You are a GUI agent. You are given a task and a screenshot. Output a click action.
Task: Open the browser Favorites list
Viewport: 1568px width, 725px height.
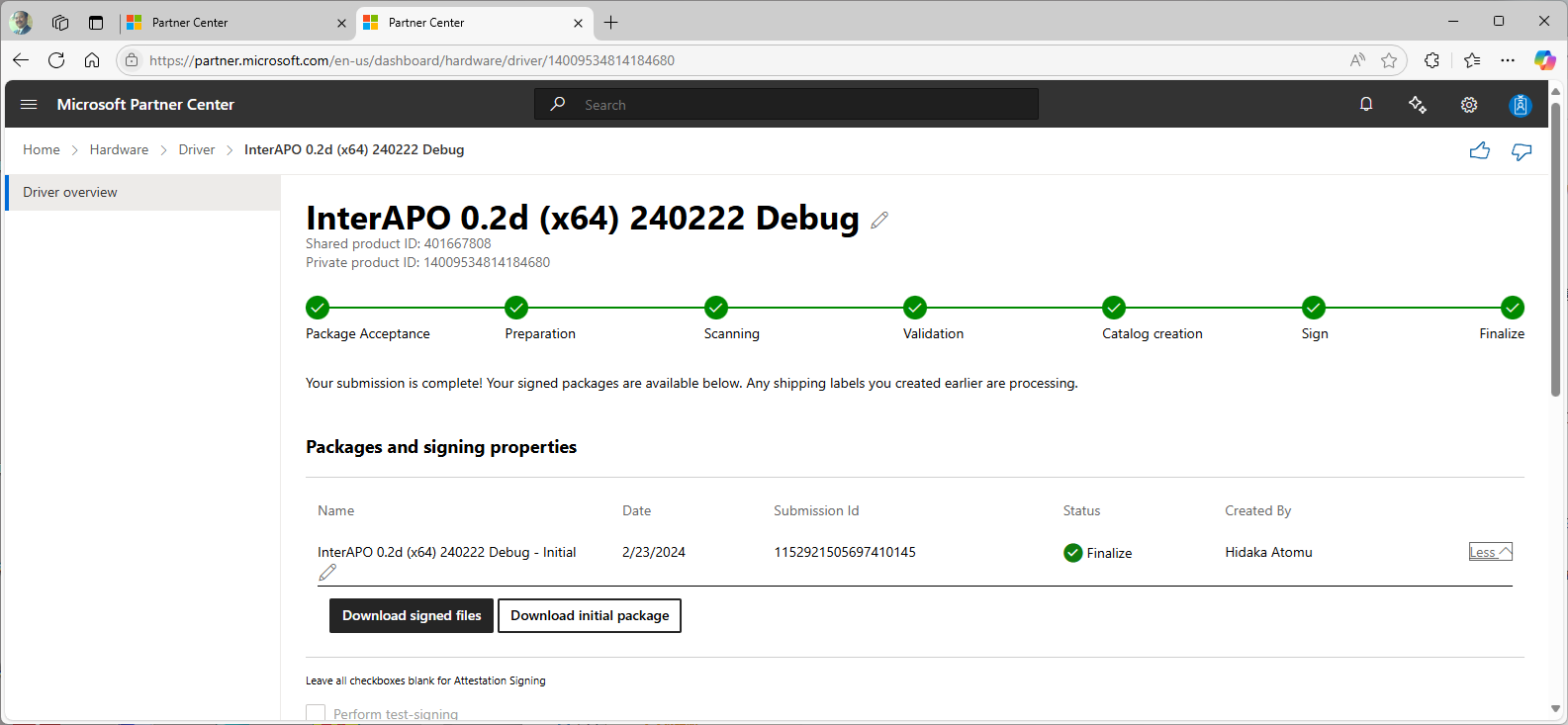click(1472, 60)
